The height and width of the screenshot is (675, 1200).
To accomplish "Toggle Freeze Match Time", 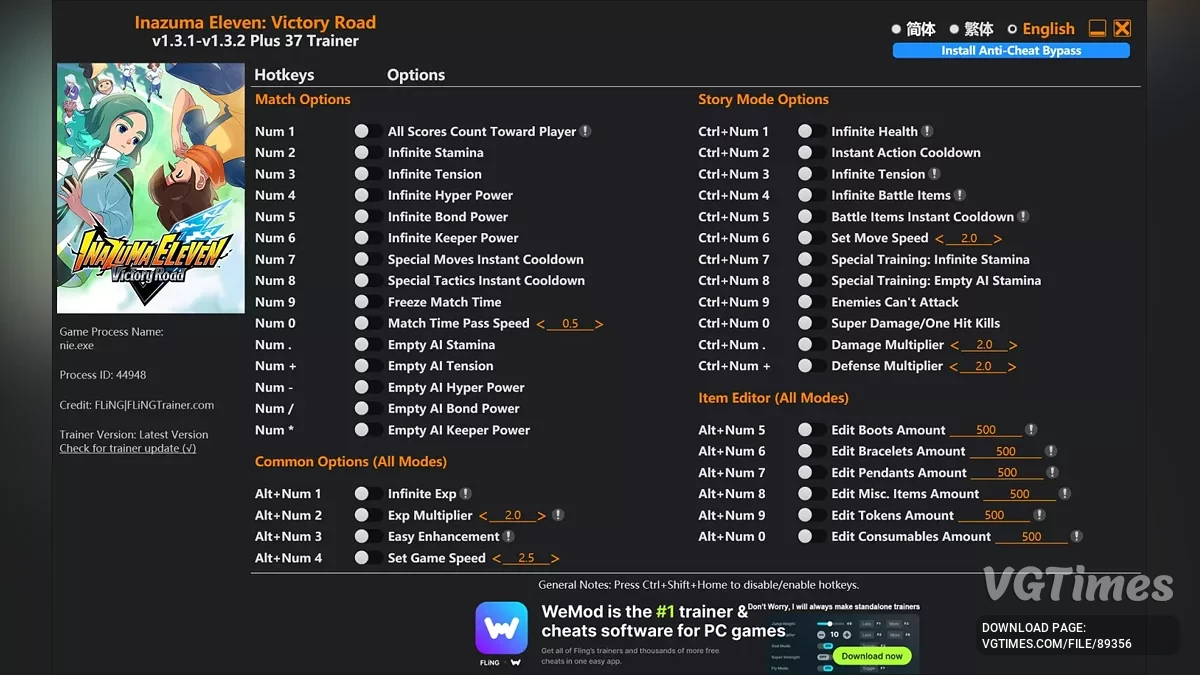I will [x=367, y=302].
